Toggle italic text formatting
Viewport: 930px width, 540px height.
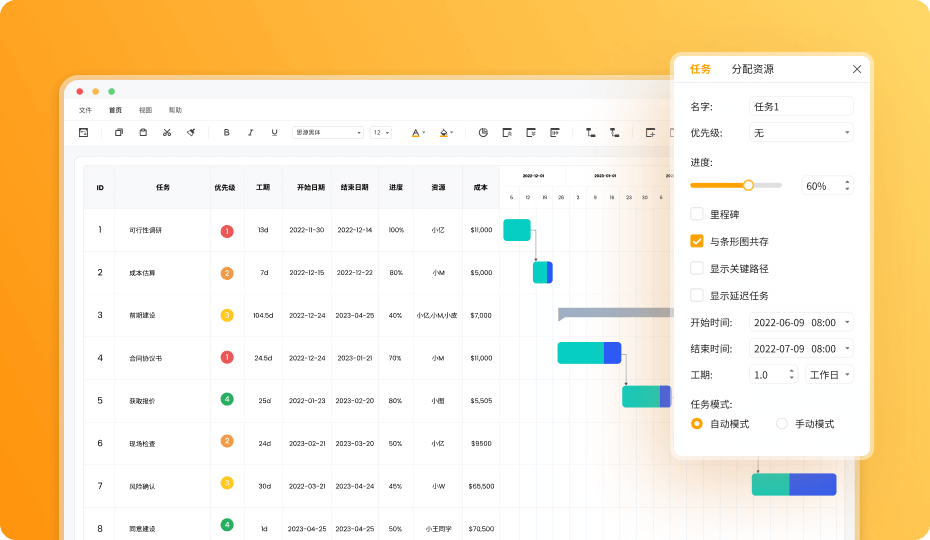250,133
